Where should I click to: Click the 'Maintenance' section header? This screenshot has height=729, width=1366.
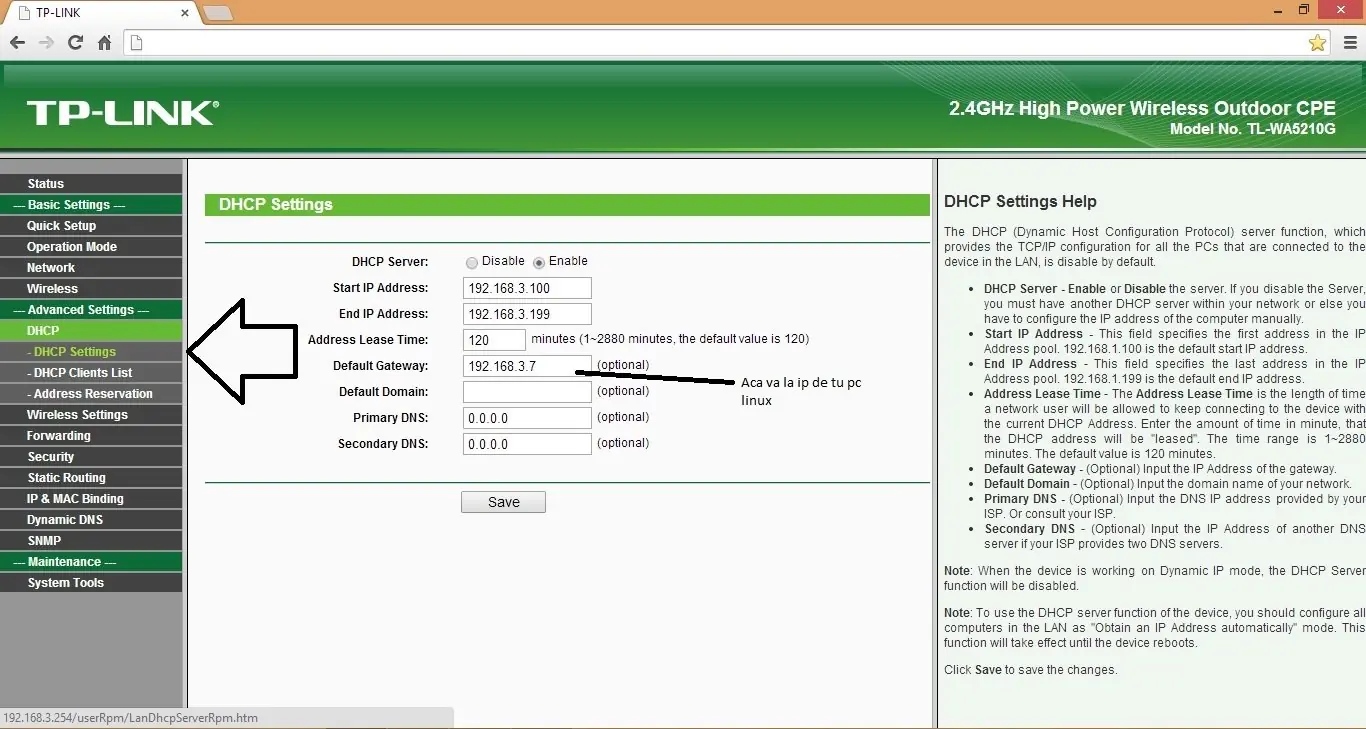coord(91,562)
